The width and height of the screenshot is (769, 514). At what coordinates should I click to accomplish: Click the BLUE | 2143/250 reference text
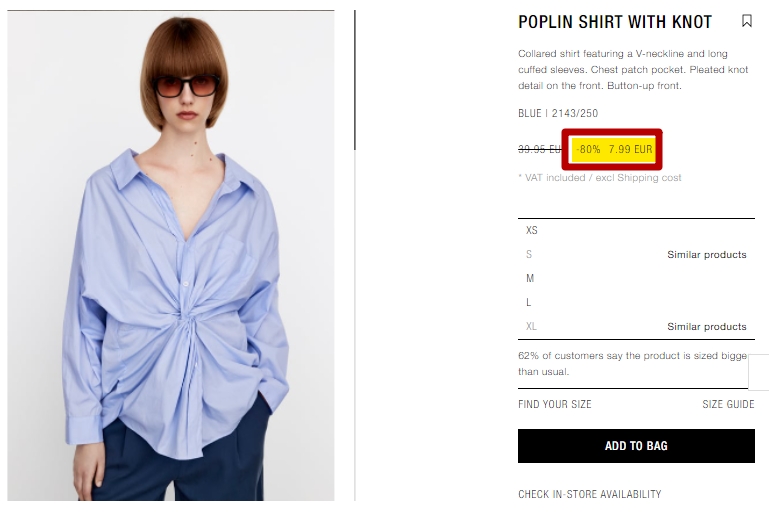(558, 113)
